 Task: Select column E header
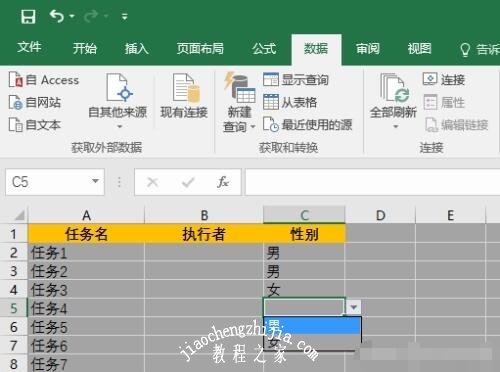[x=451, y=215]
